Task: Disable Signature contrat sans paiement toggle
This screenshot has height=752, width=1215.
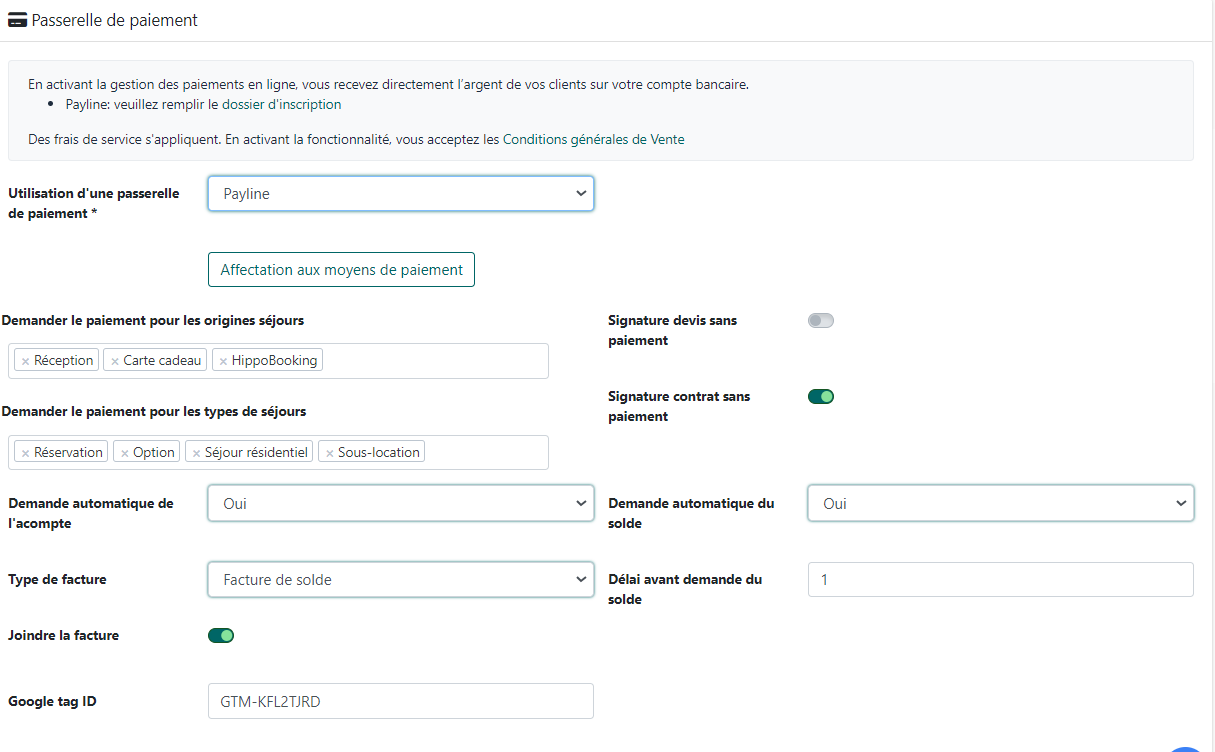Action: pos(820,397)
